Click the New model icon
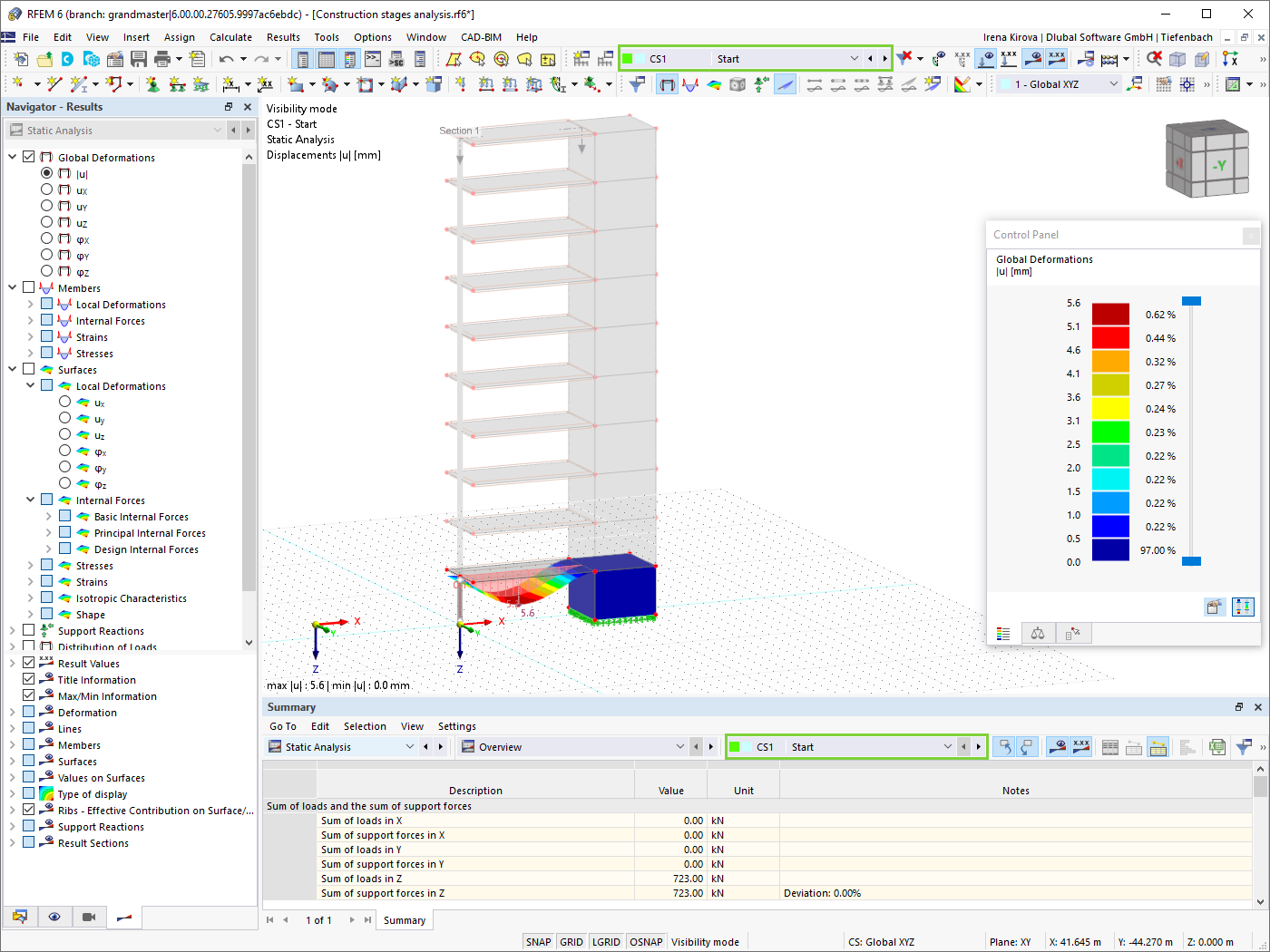The image size is (1270, 952). (x=21, y=59)
